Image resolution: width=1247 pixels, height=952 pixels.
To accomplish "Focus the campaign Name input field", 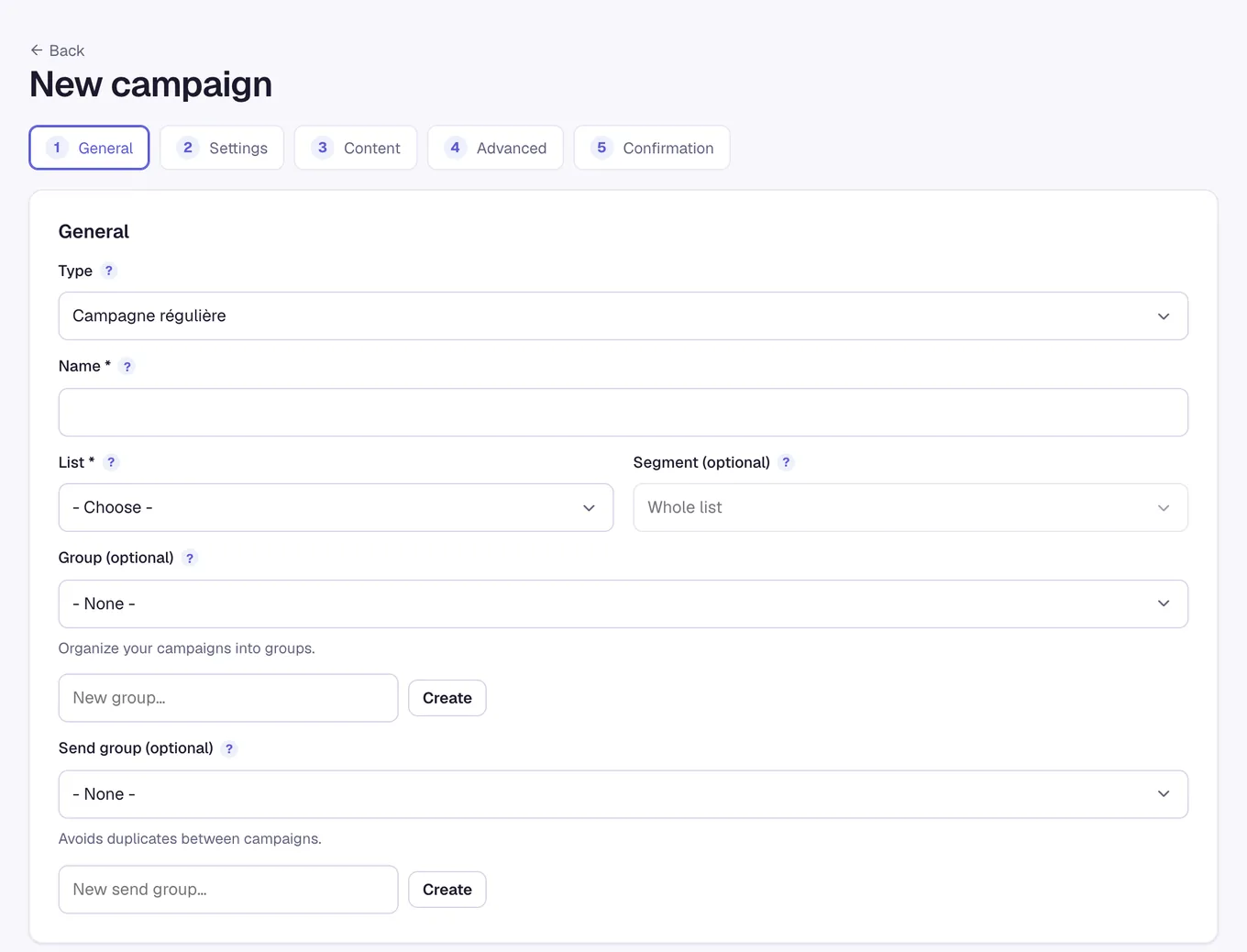I will tap(623, 412).
